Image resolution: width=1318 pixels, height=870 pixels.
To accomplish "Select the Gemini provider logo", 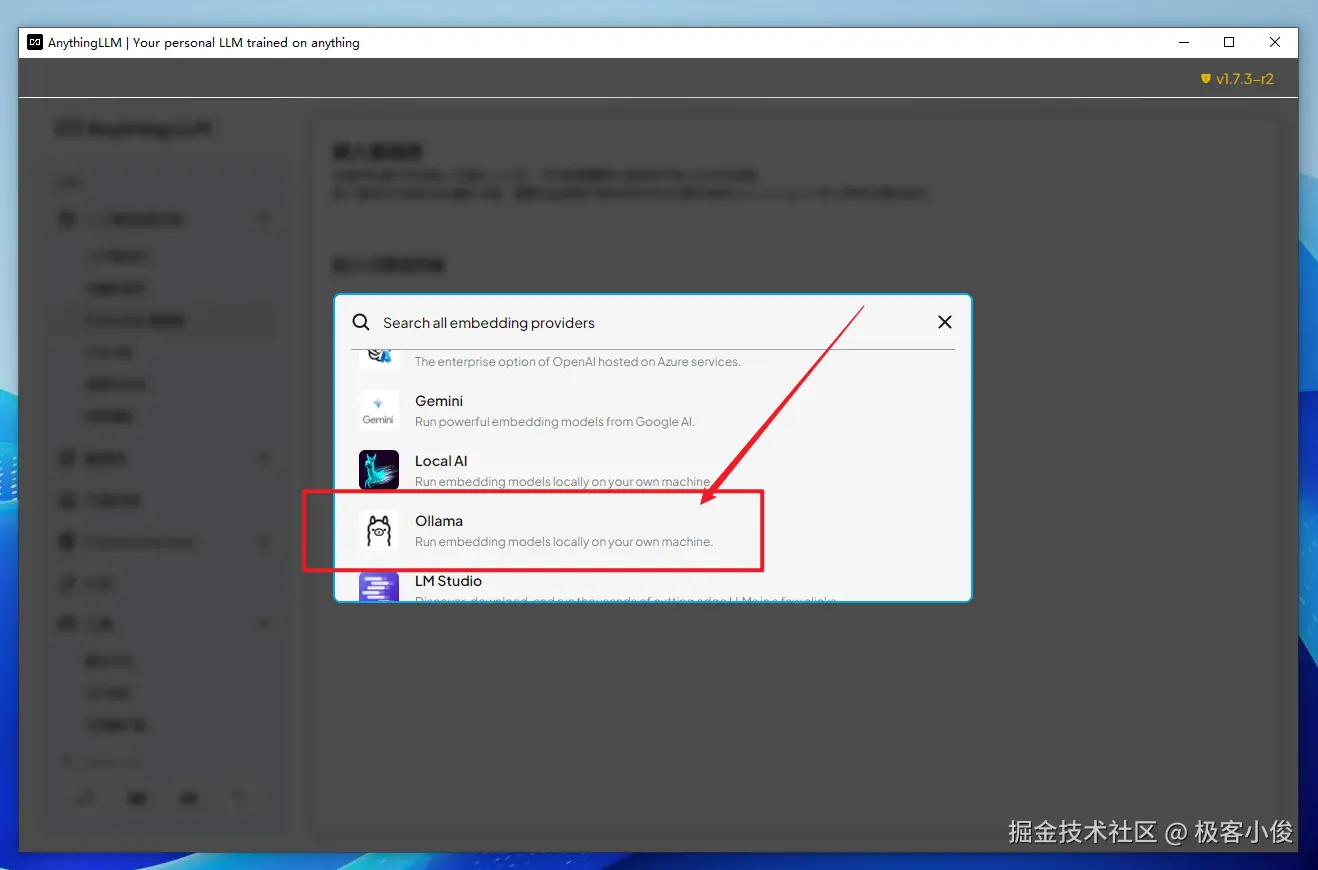I will point(378,410).
